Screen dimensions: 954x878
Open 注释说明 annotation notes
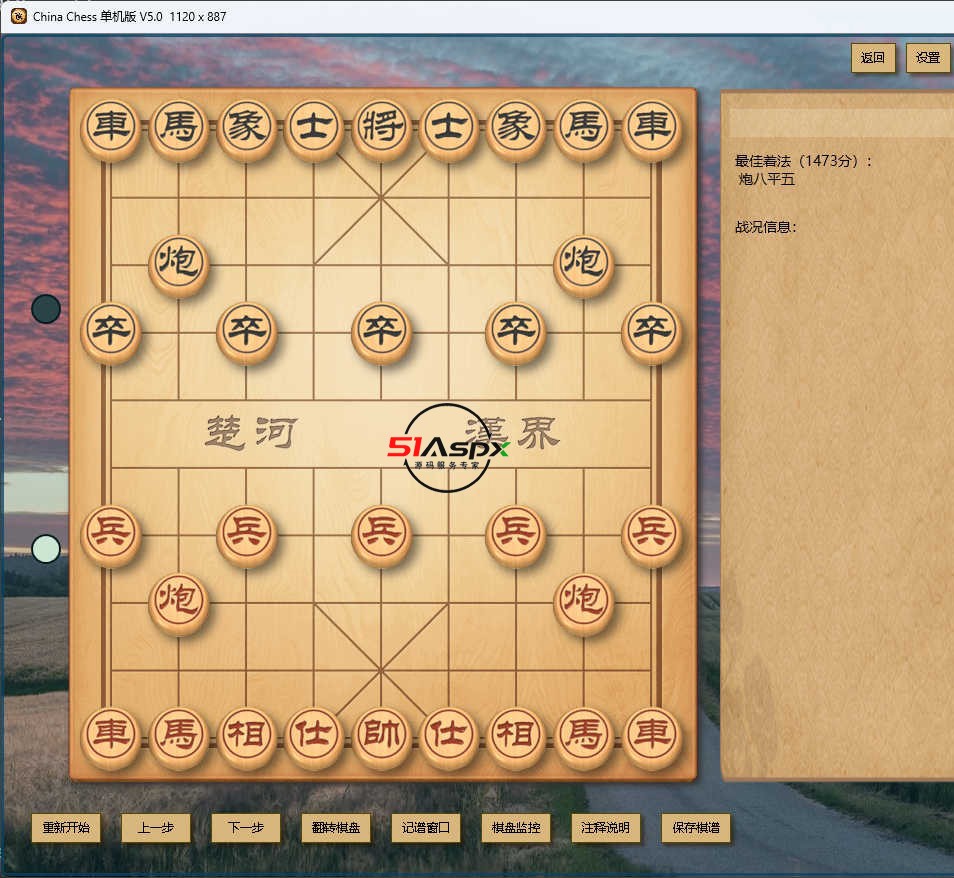point(605,827)
